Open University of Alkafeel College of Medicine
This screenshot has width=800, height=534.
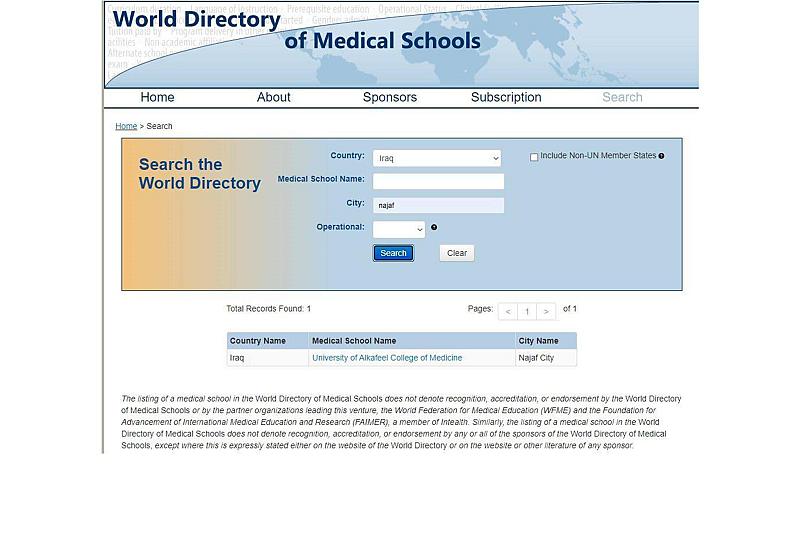coord(387,358)
